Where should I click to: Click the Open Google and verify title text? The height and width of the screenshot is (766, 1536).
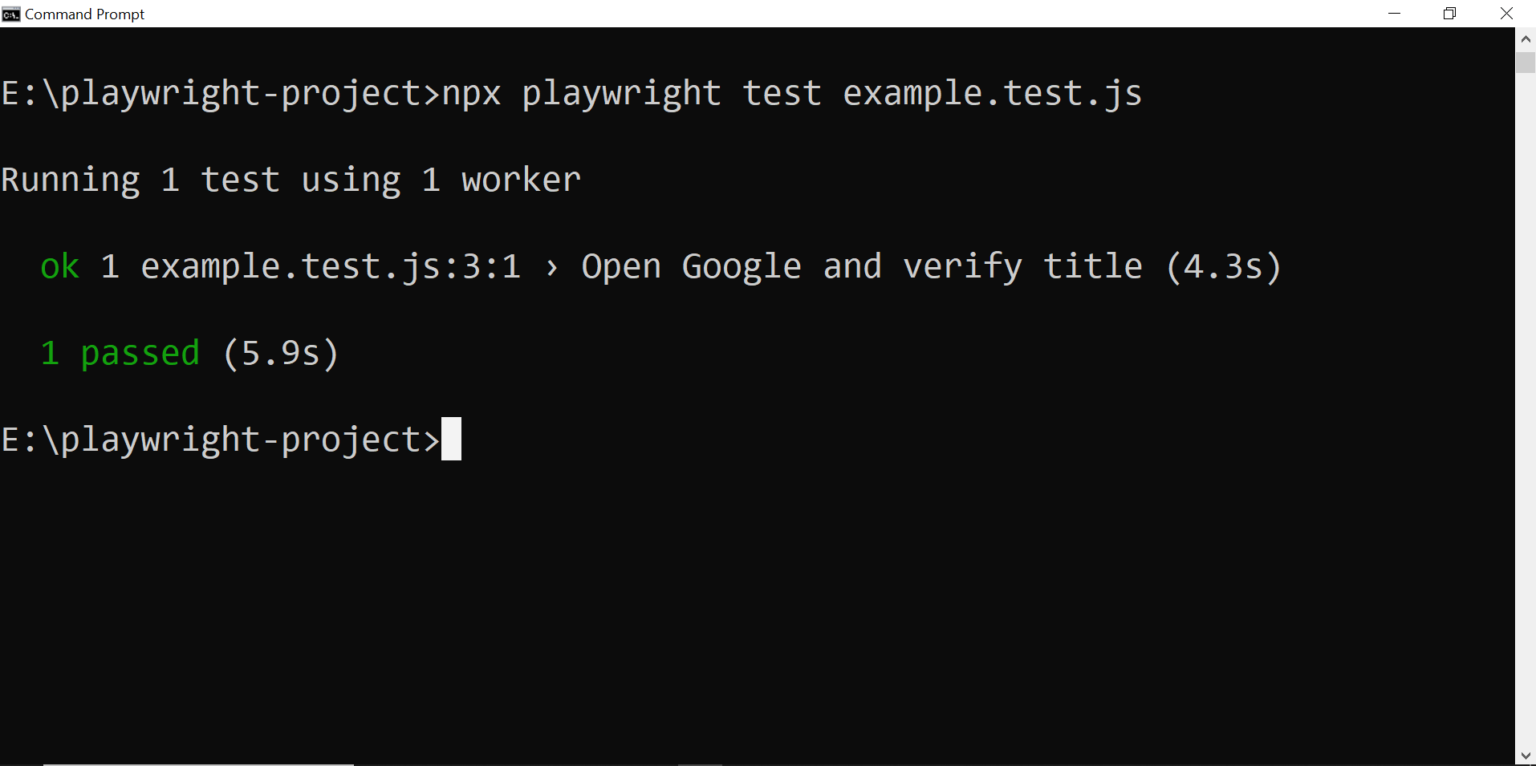click(x=860, y=266)
